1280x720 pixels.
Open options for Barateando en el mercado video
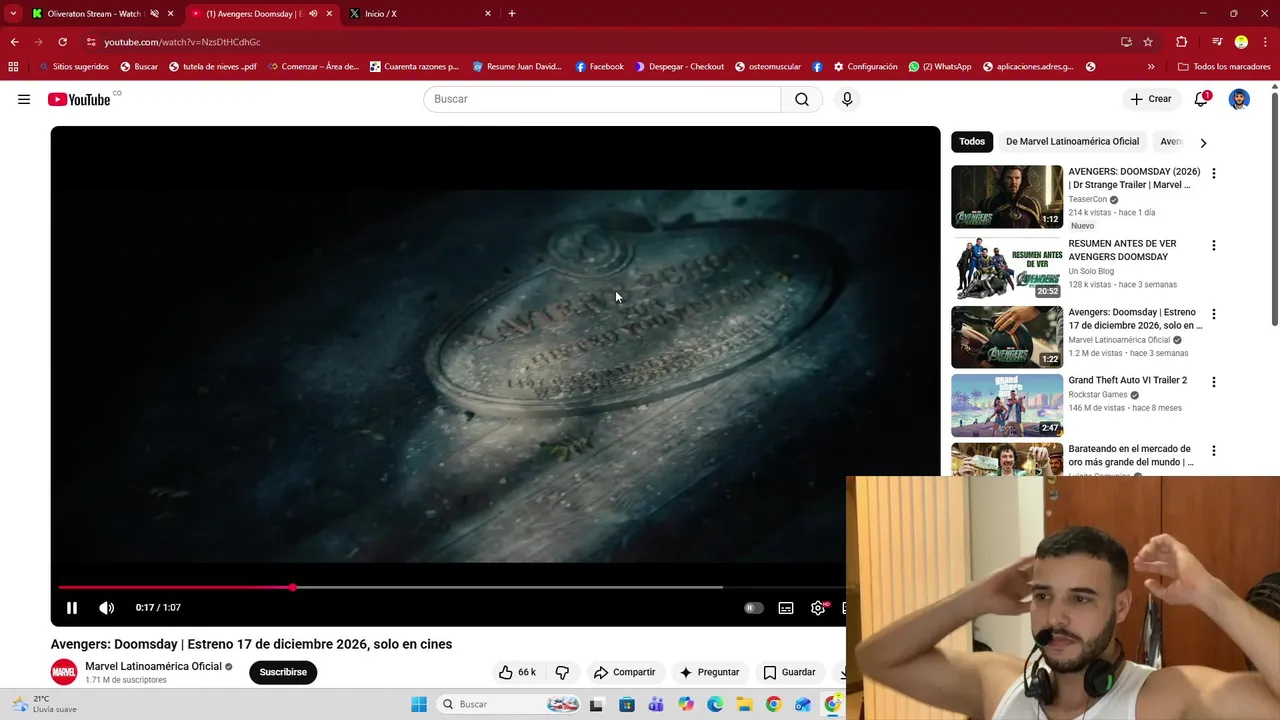1214,451
